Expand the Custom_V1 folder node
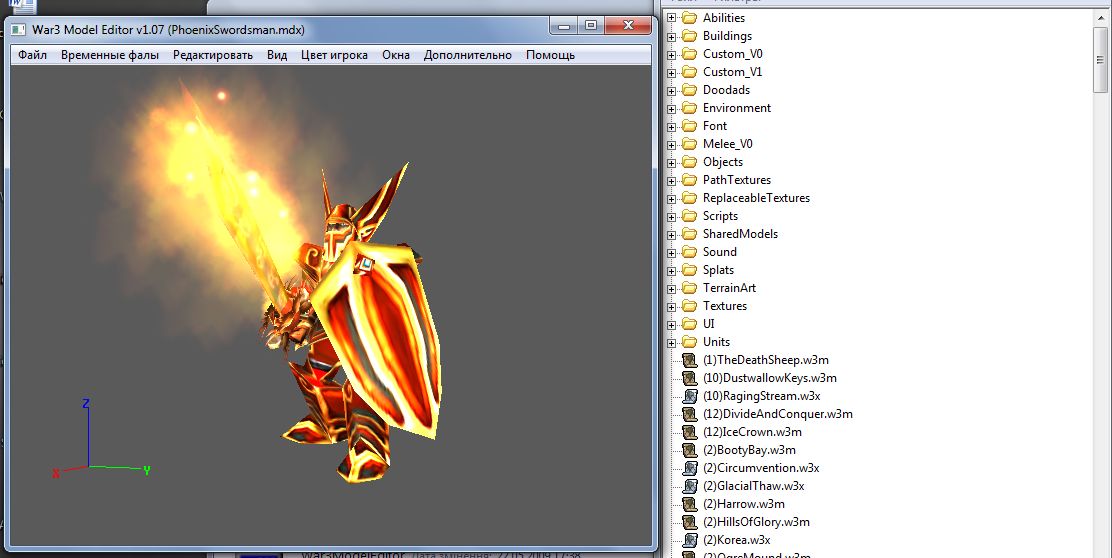Viewport: 1112px width, 558px height. pyautogui.click(x=671, y=72)
